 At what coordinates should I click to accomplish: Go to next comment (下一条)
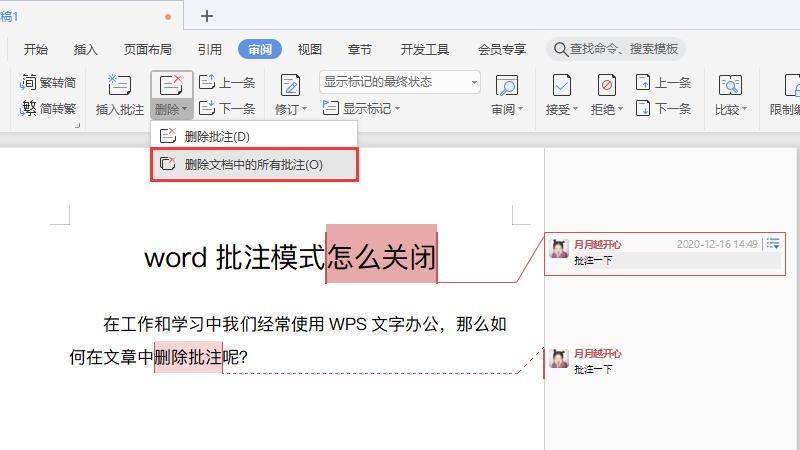click(228, 108)
